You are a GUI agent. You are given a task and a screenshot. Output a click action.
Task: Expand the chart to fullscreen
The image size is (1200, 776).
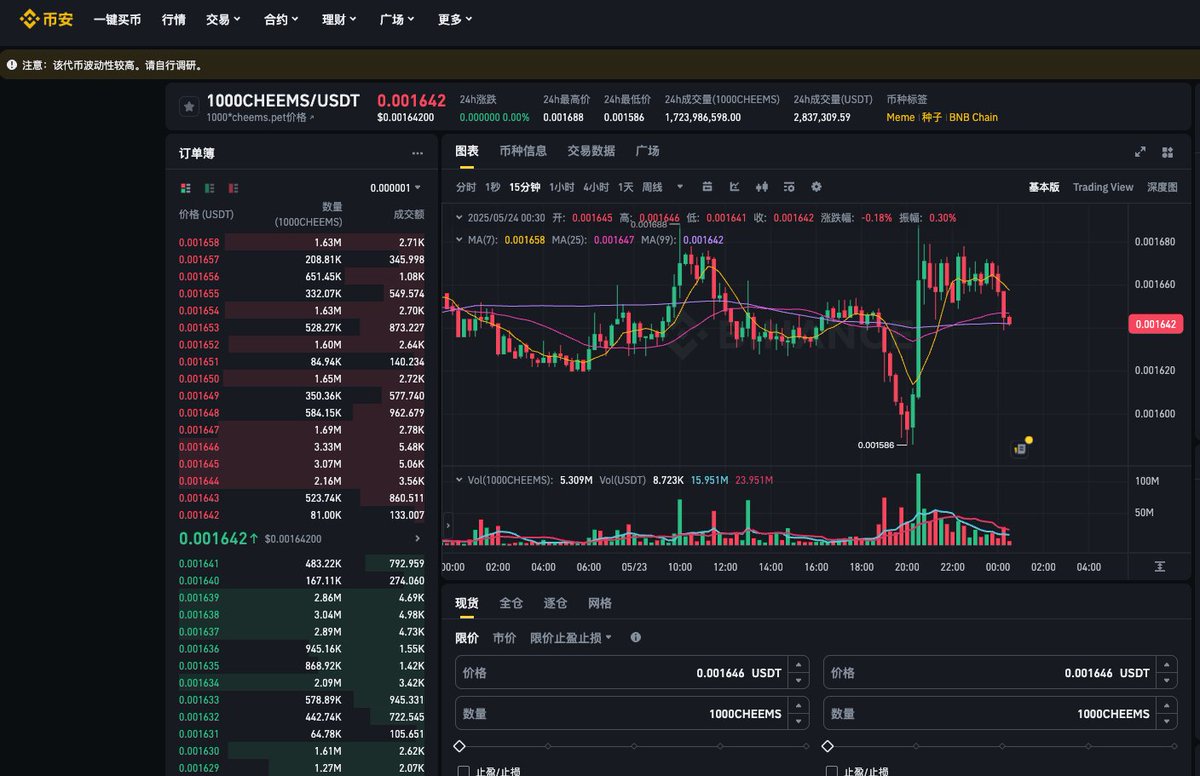pos(1140,152)
